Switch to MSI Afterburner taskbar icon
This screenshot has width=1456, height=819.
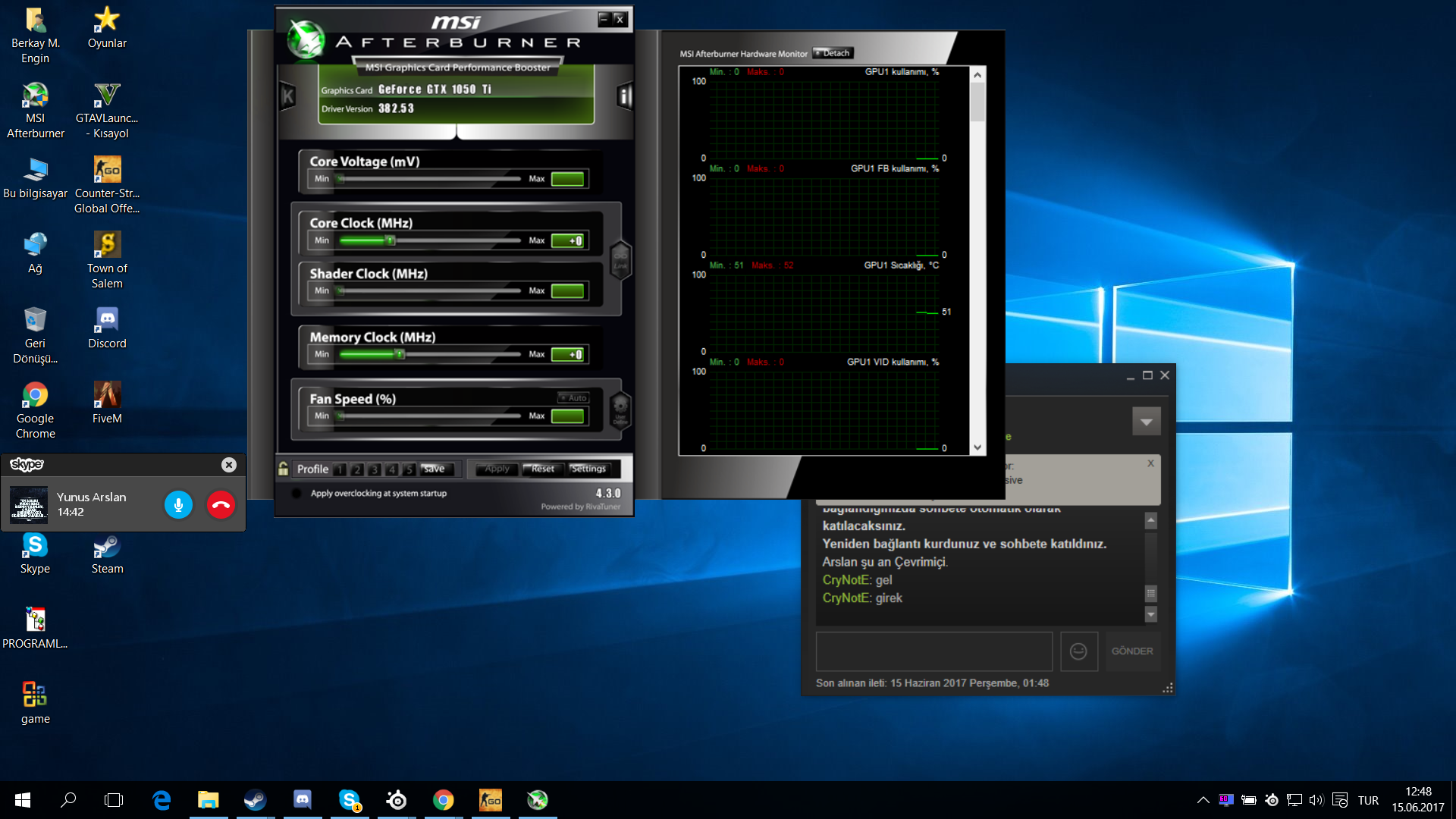point(537,800)
